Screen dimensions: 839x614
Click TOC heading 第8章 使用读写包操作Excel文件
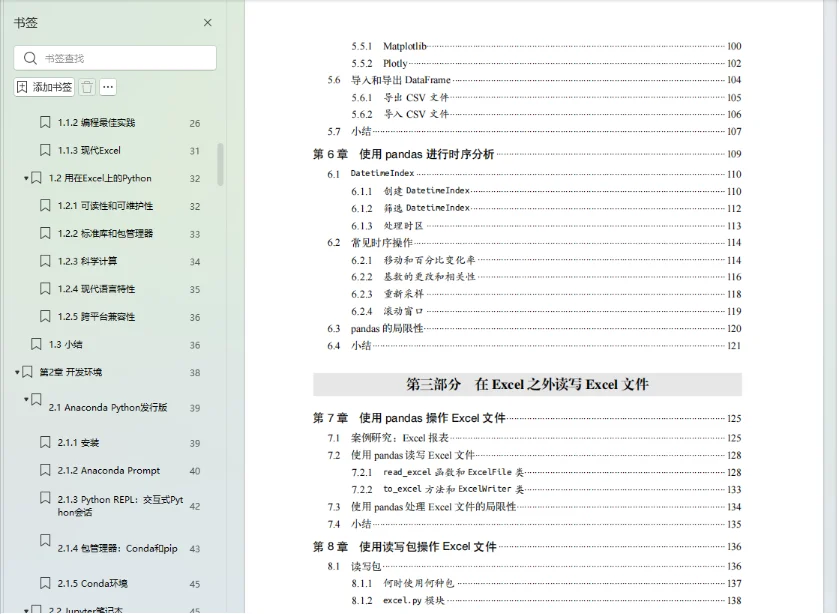click(x=527, y=547)
